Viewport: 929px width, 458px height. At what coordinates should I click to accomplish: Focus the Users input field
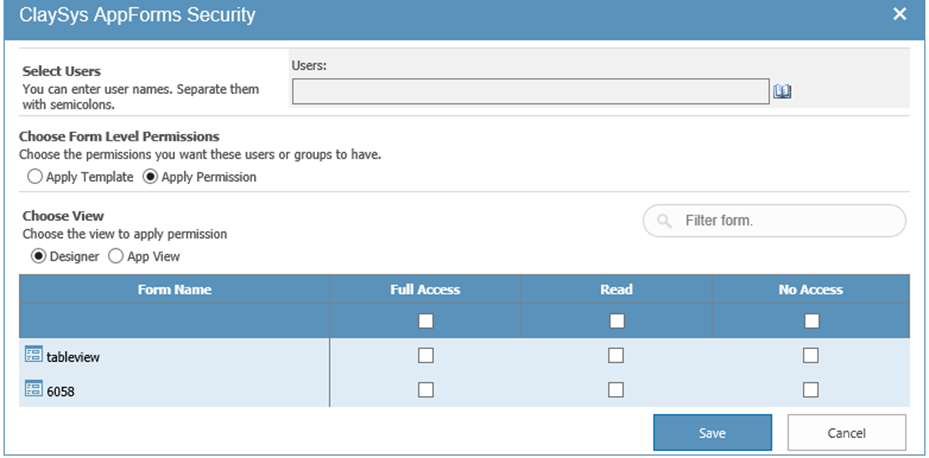tap(531, 91)
